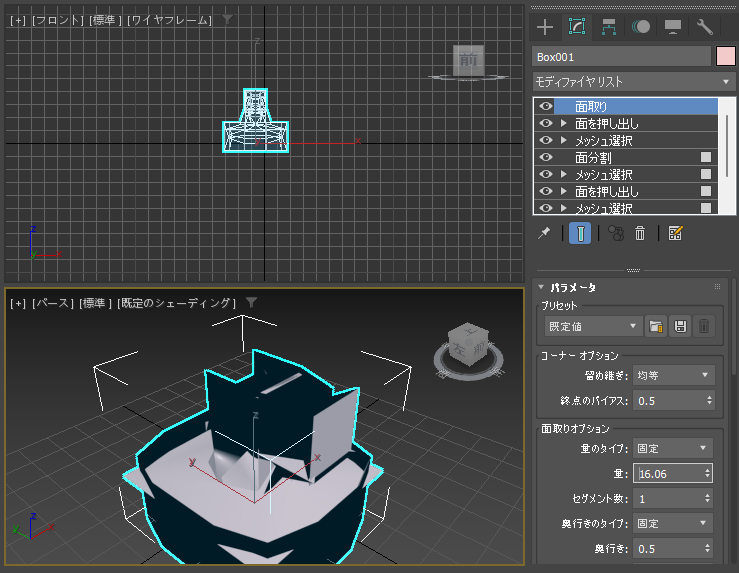The height and width of the screenshot is (573, 739).
Task: Toggle eye of 面を押し出し just under 面取り
Action: tap(546, 123)
